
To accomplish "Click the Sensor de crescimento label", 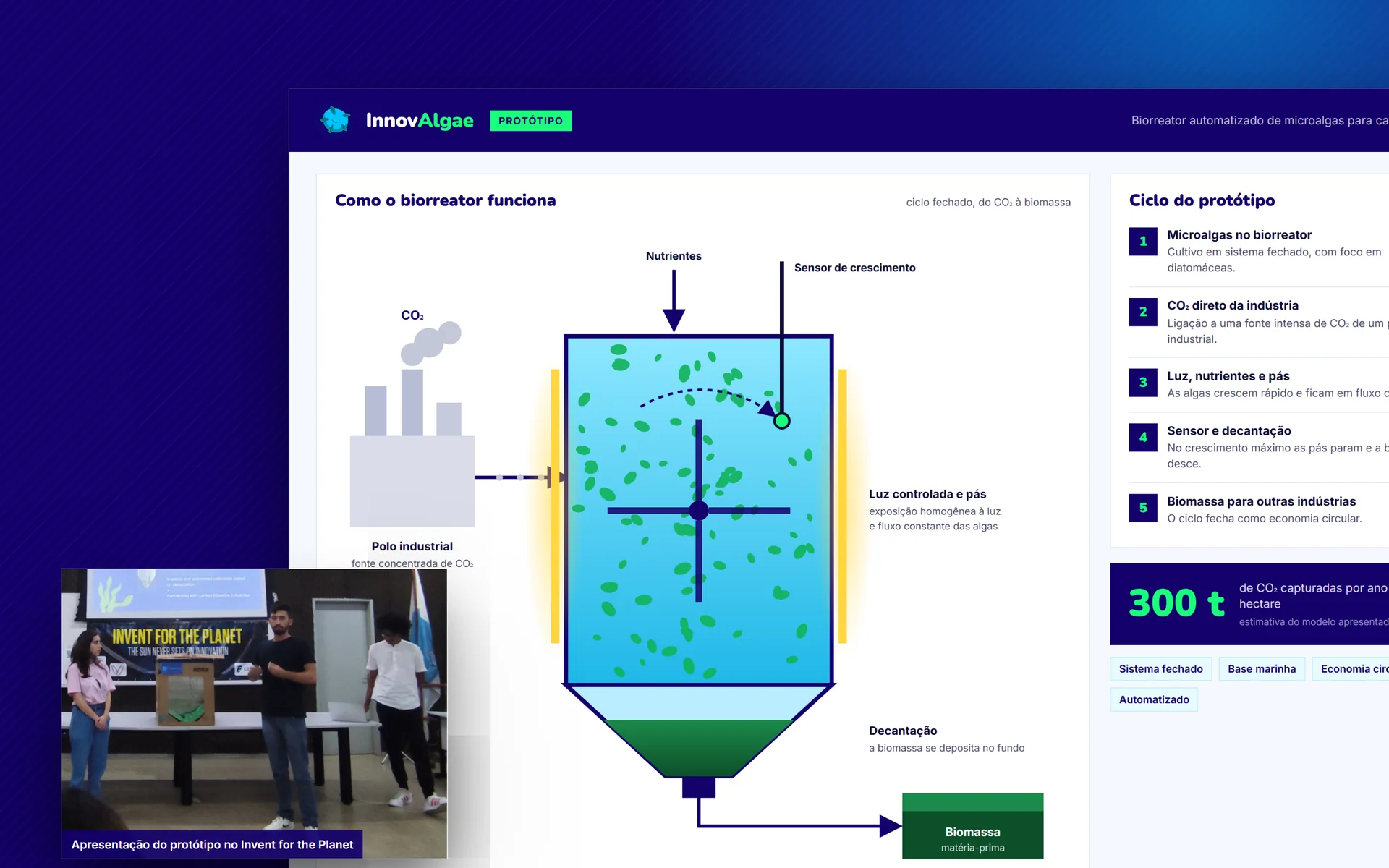I will tap(854, 268).
